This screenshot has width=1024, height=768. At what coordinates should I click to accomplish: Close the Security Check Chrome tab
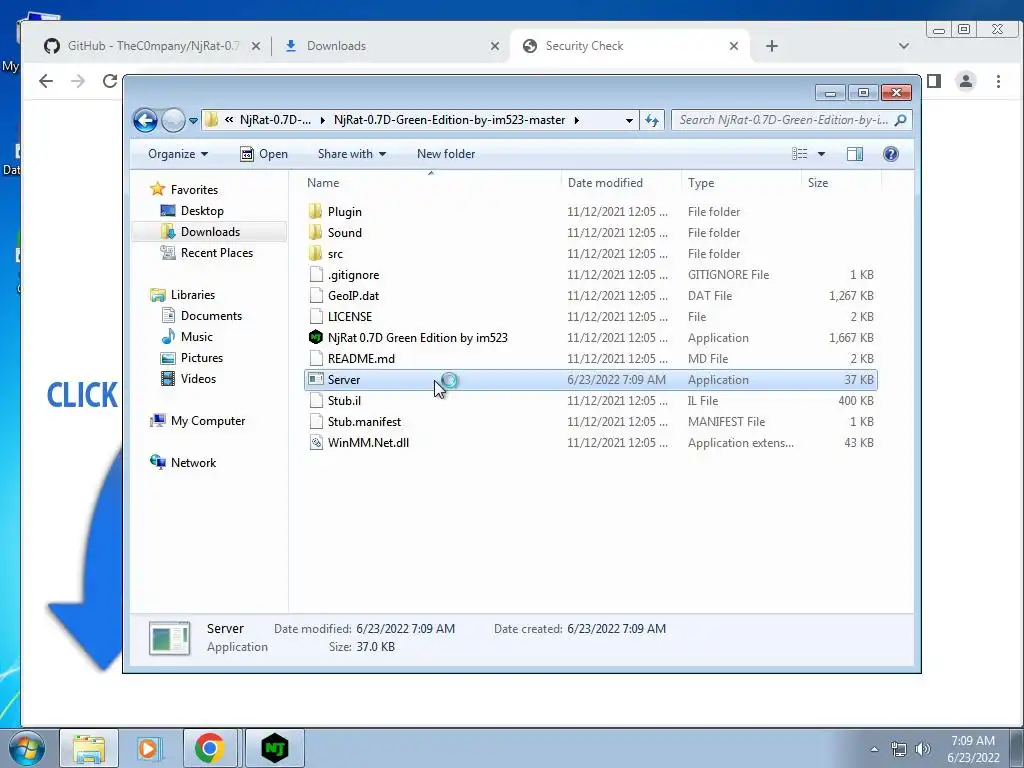pyautogui.click(x=733, y=46)
